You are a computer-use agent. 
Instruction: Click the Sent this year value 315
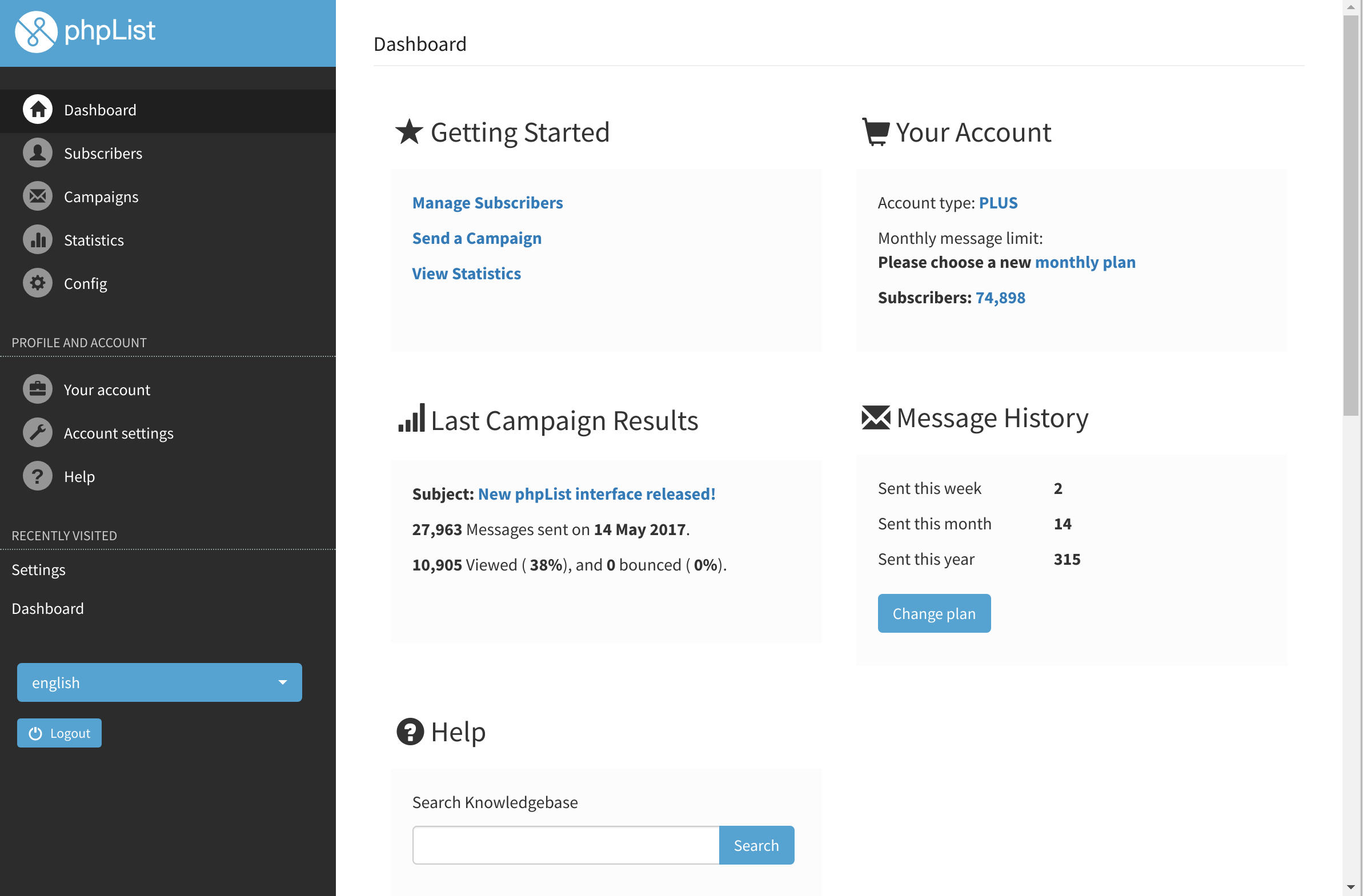1067,559
